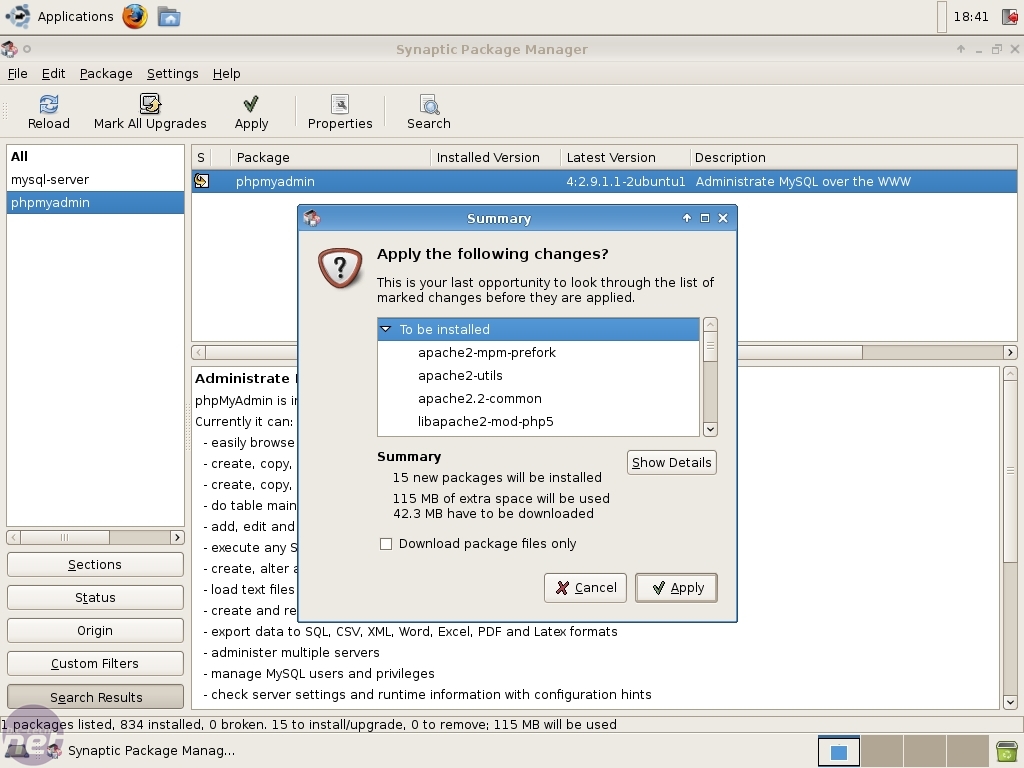Sort by the Installed Version column header
Viewport: 1024px width, 768px height.
coord(496,157)
